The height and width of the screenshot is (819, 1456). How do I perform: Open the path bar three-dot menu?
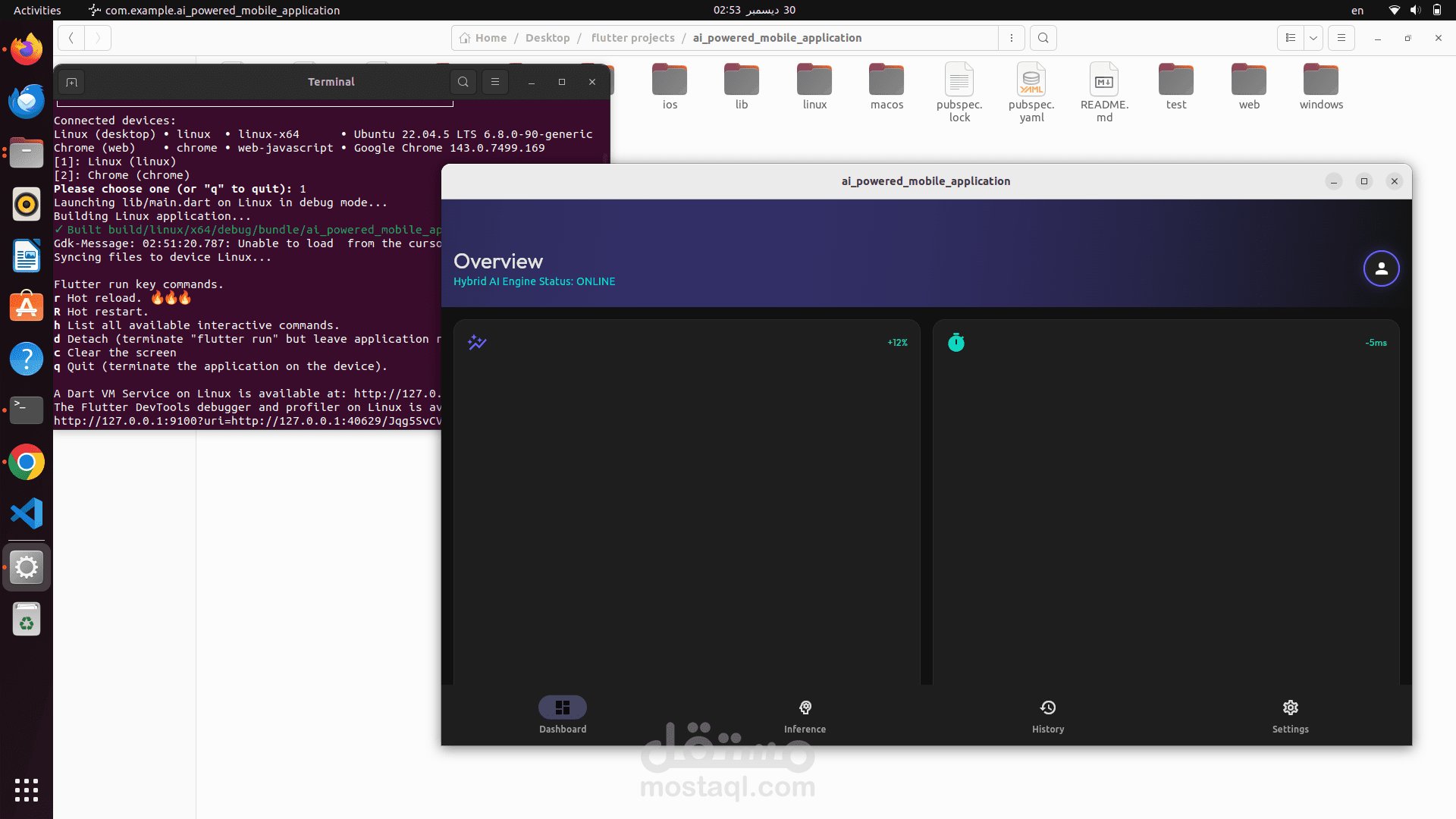click(x=1012, y=38)
